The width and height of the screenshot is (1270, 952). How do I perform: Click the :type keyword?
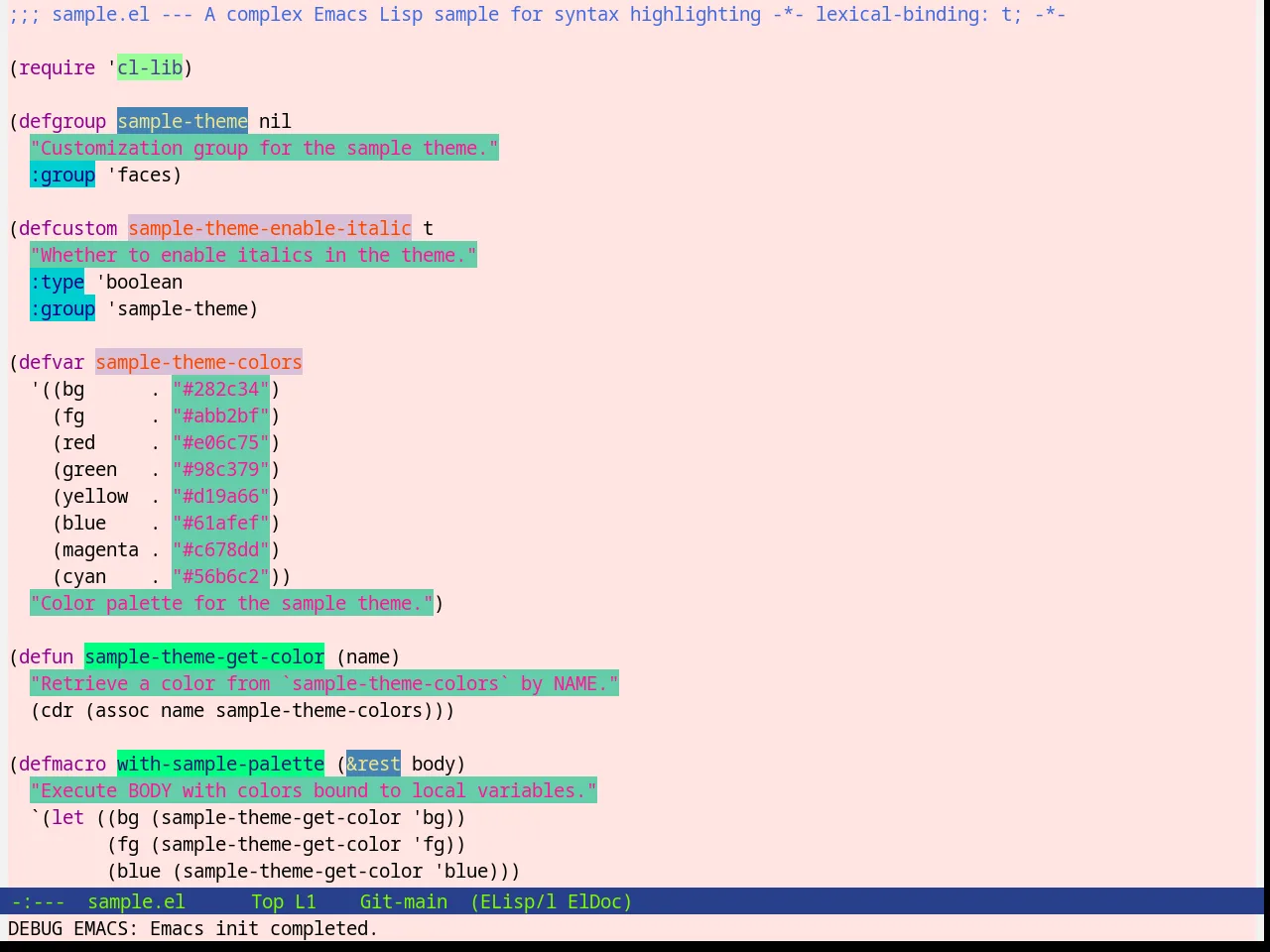tap(58, 282)
